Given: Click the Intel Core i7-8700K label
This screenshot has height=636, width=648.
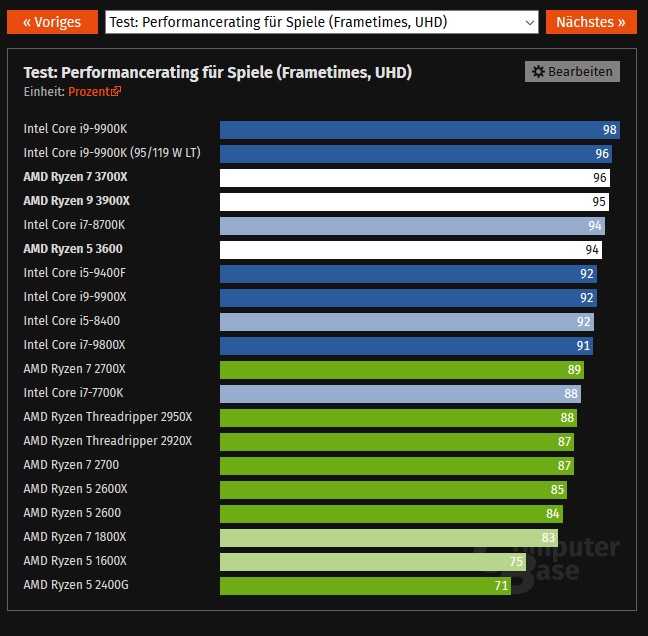Looking at the screenshot, I should (x=74, y=225).
